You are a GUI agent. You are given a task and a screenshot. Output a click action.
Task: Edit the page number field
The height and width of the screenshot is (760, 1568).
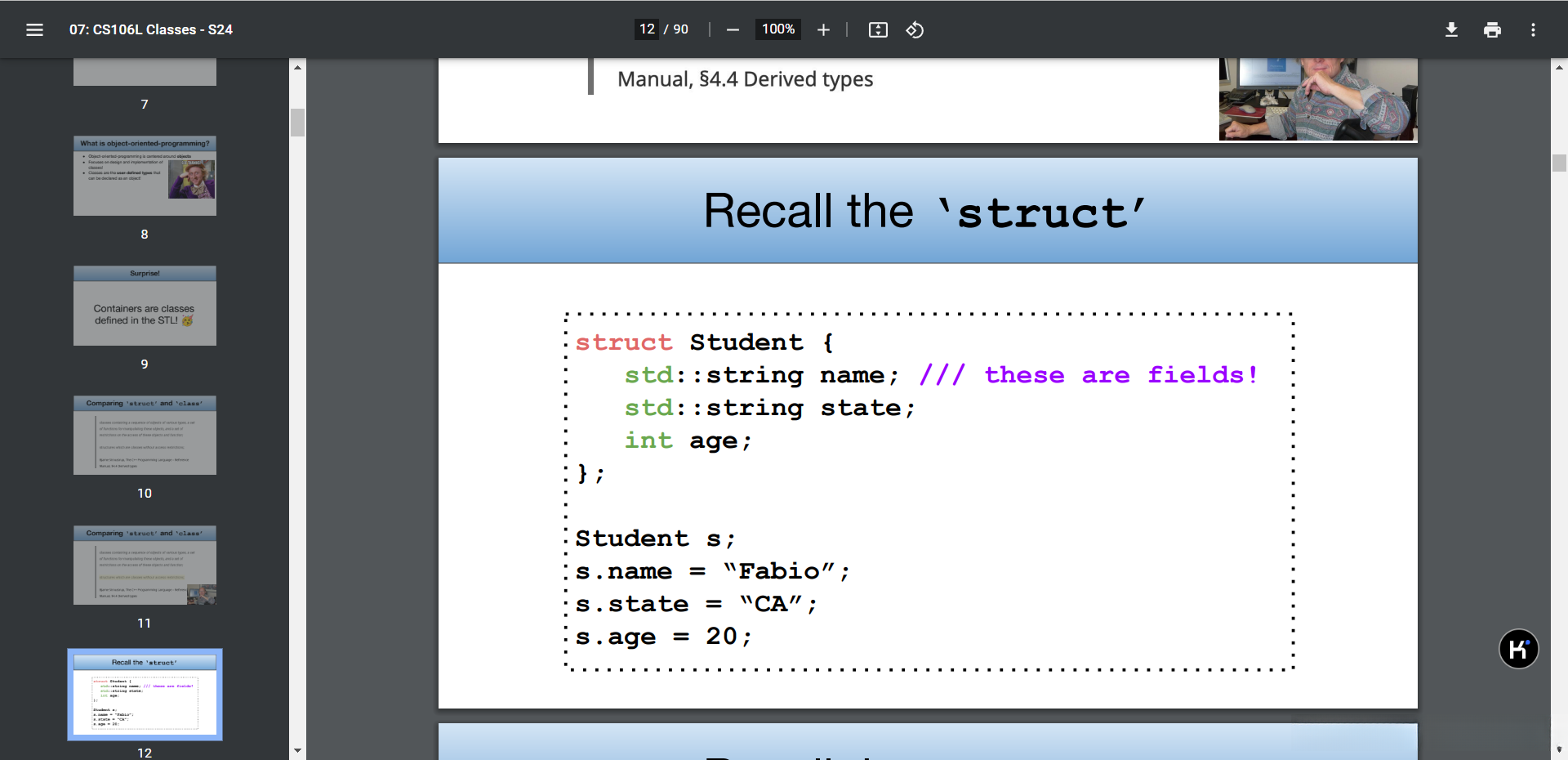coord(647,29)
